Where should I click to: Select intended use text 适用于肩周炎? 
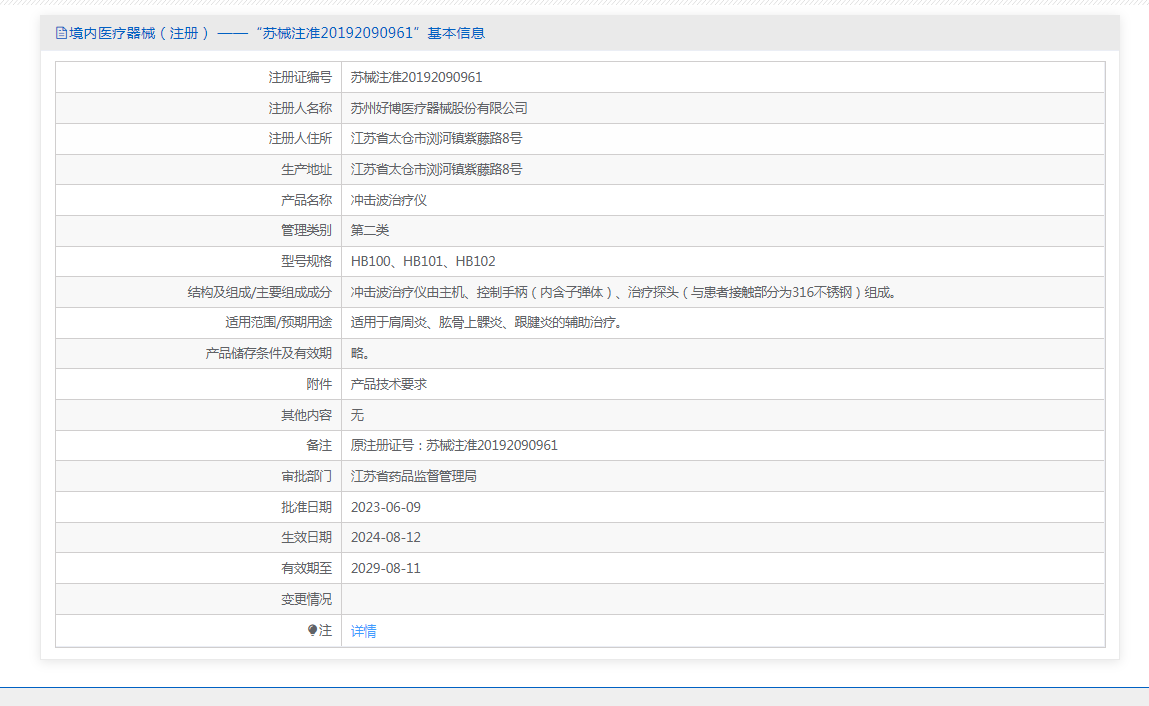tap(488, 323)
